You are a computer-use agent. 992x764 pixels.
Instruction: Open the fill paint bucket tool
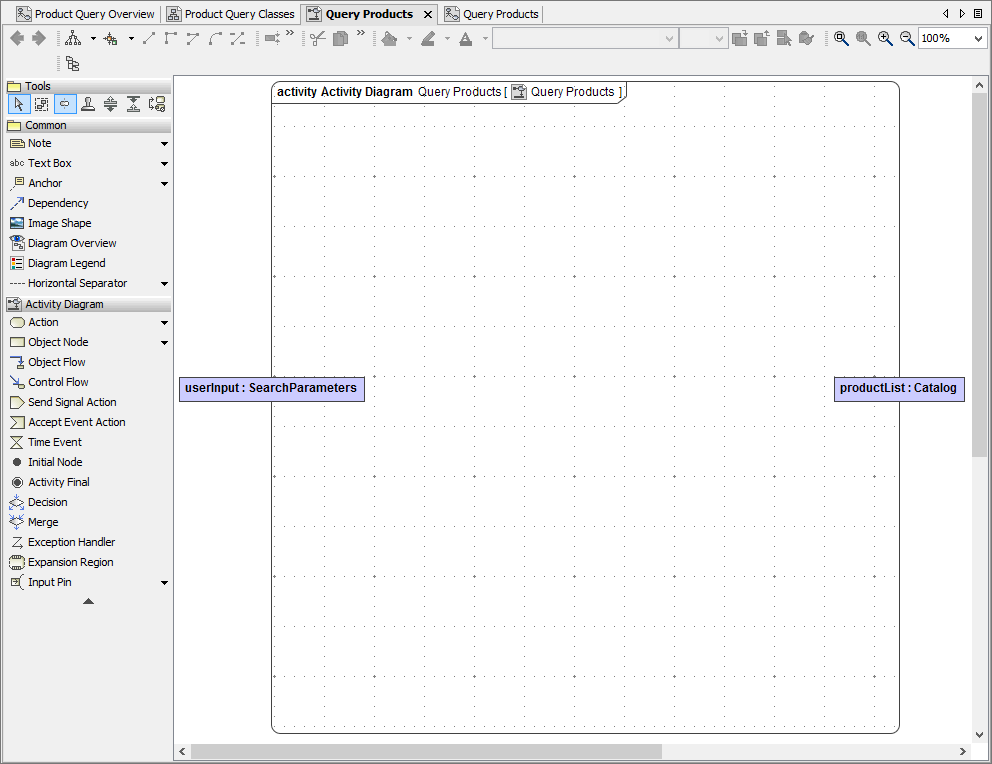[389, 38]
